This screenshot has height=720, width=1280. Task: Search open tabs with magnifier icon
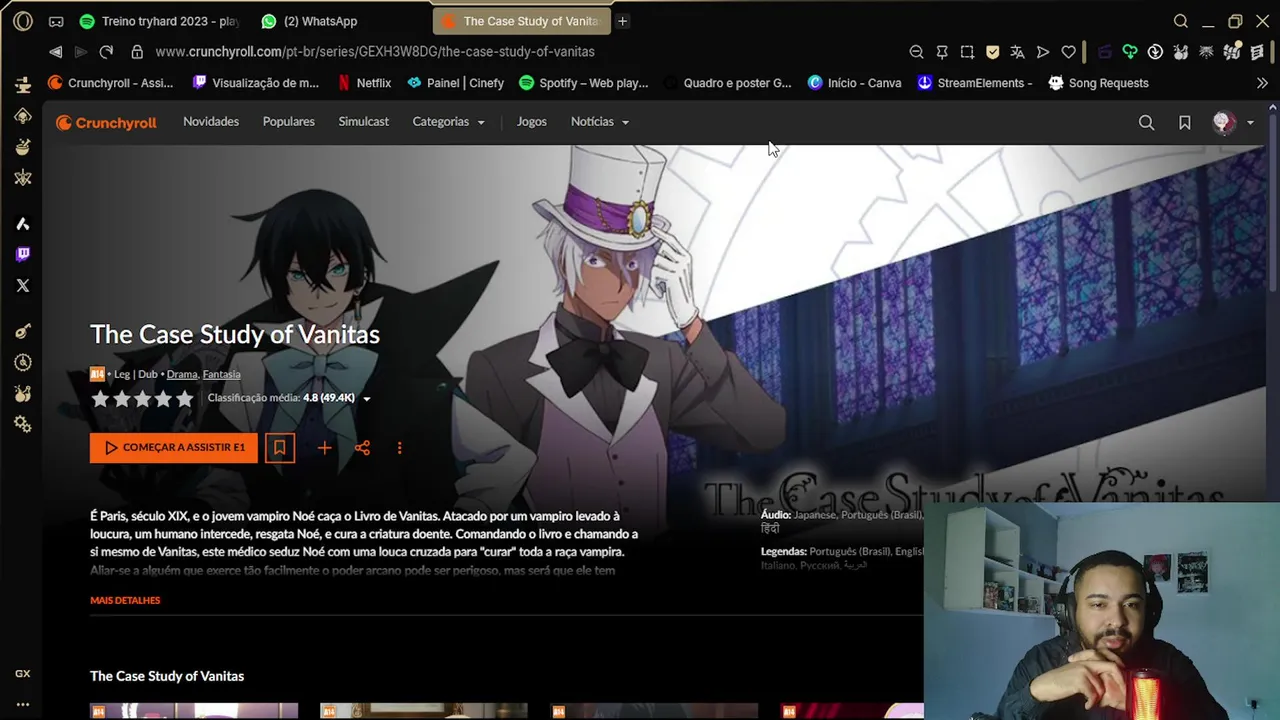[1181, 21]
